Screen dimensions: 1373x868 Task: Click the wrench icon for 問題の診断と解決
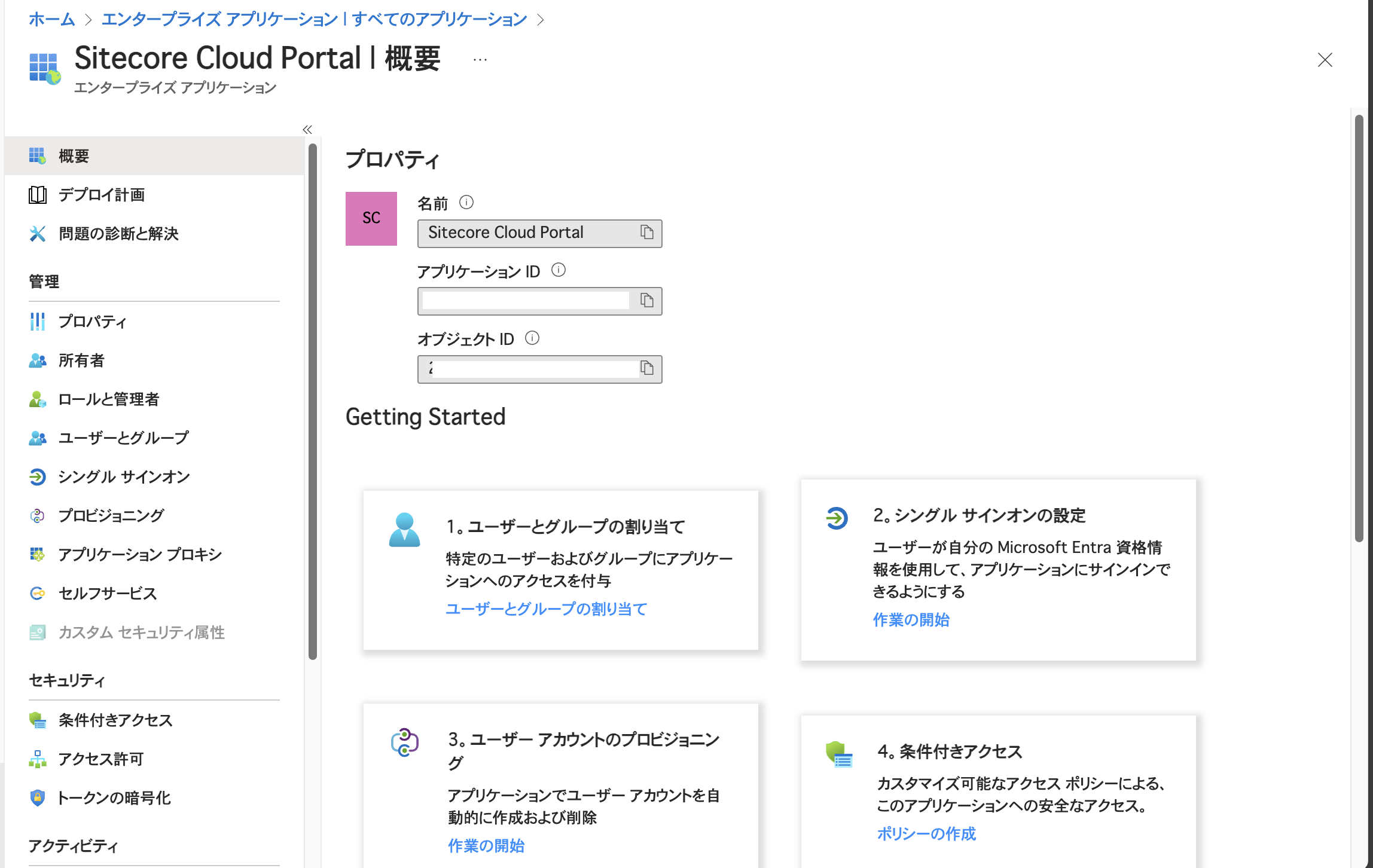click(x=37, y=234)
